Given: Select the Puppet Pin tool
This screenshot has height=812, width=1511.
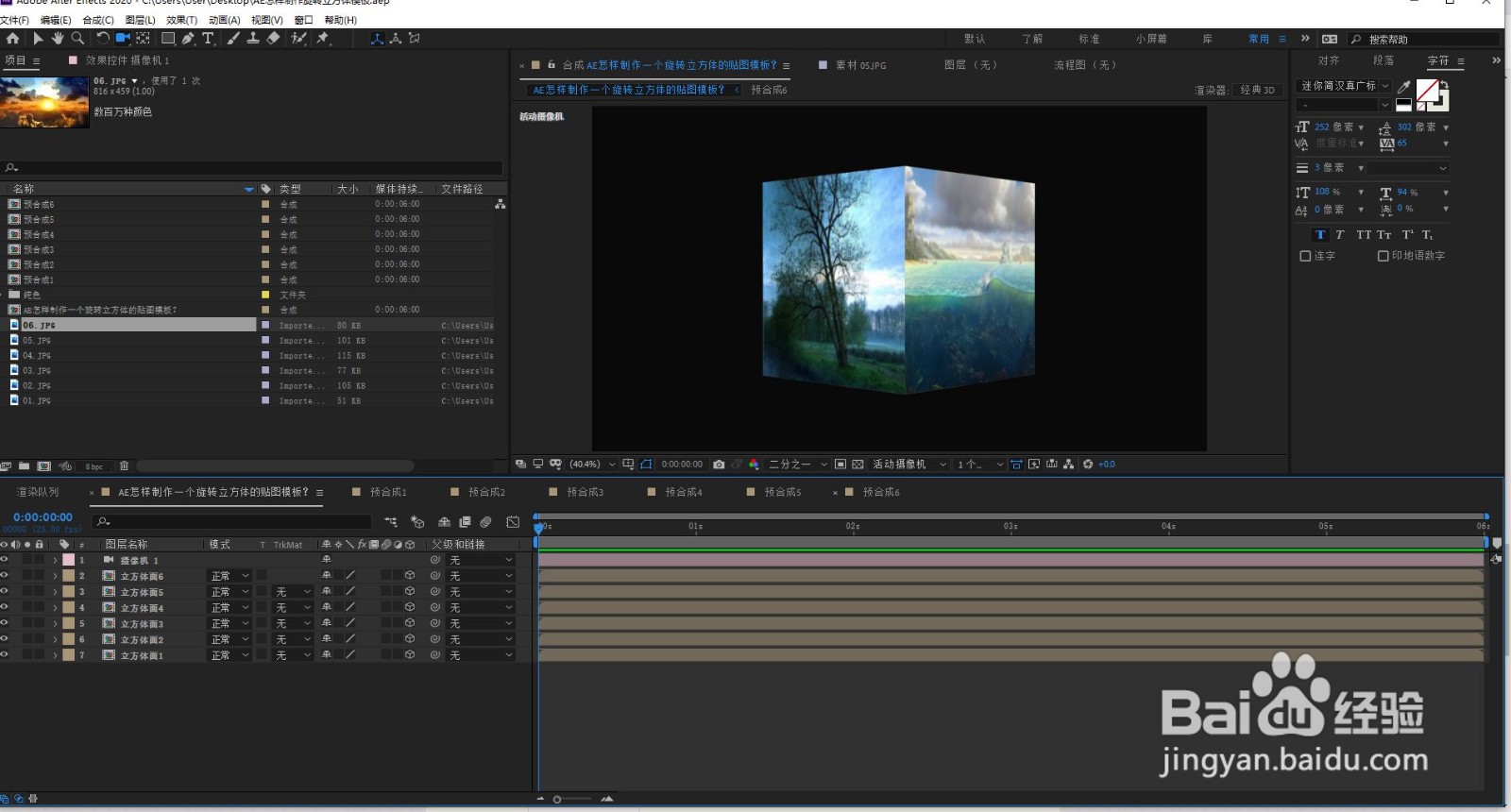Looking at the screenshot, I should point(323,39).
